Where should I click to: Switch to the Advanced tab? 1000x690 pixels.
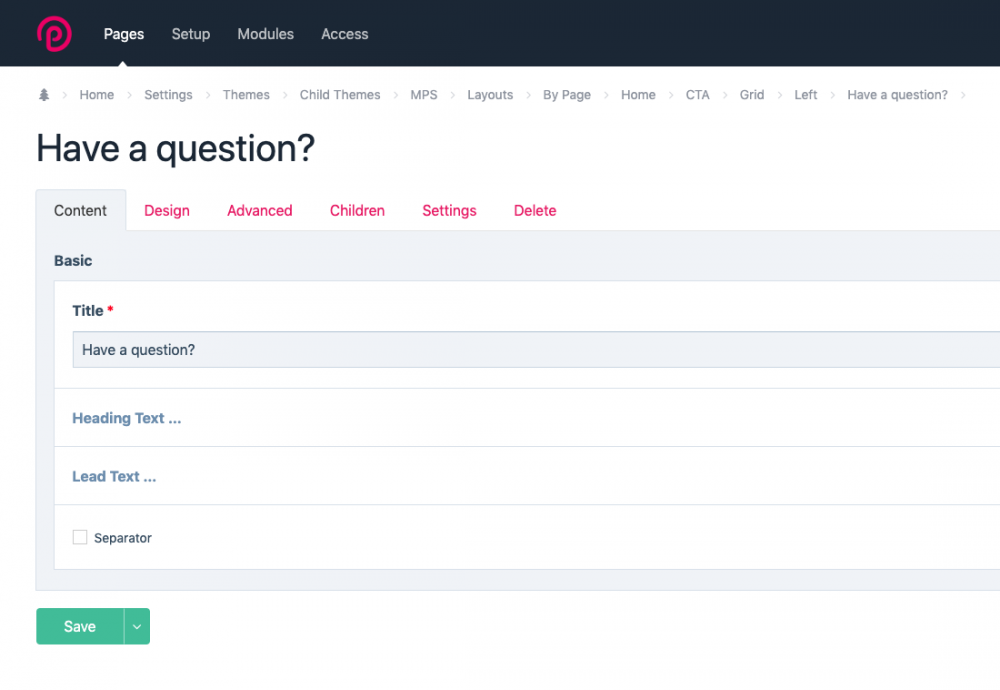[x=259, y=211]
